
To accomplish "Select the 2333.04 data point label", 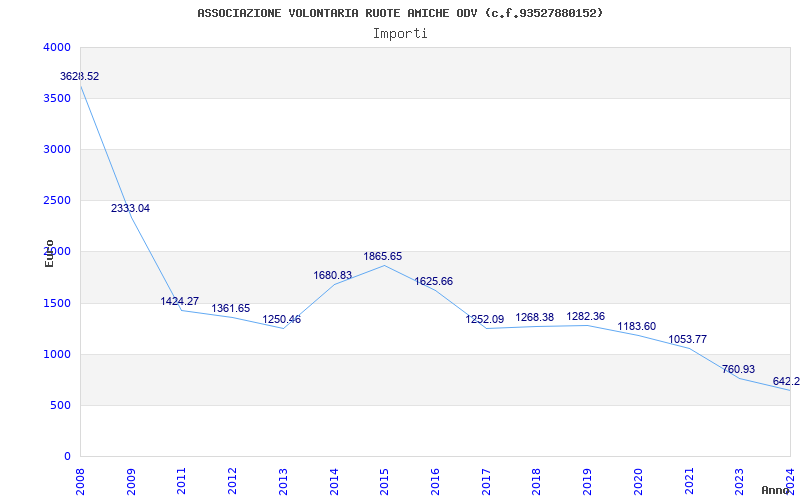I will [x=130, y=209].
